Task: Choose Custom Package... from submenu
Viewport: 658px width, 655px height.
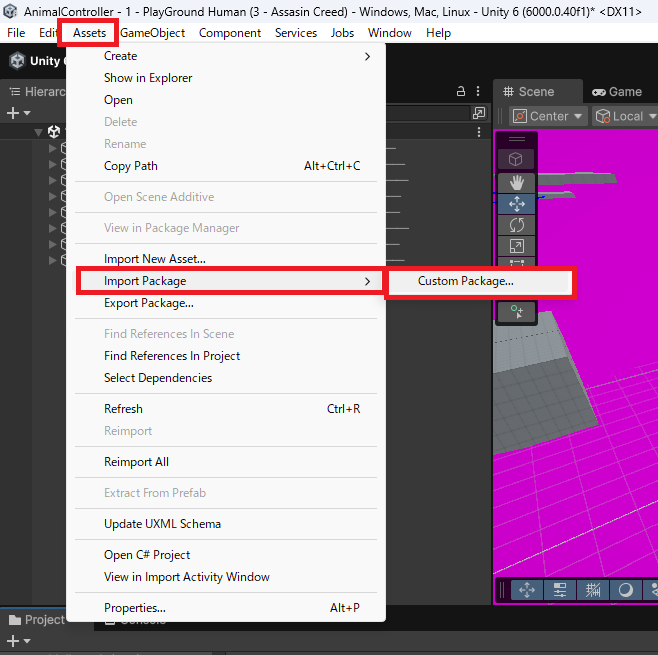Action: pyautogui.click(x=479, y=281)
